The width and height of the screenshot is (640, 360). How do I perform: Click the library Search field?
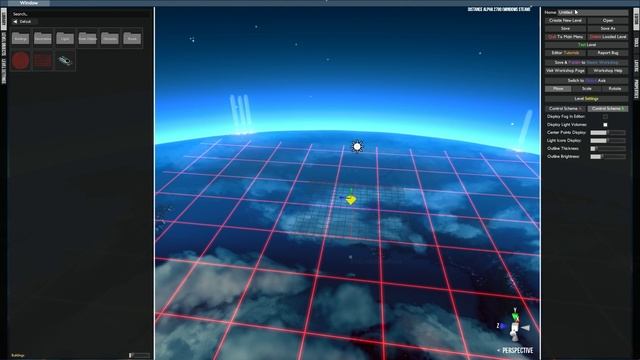click(81, 14)
